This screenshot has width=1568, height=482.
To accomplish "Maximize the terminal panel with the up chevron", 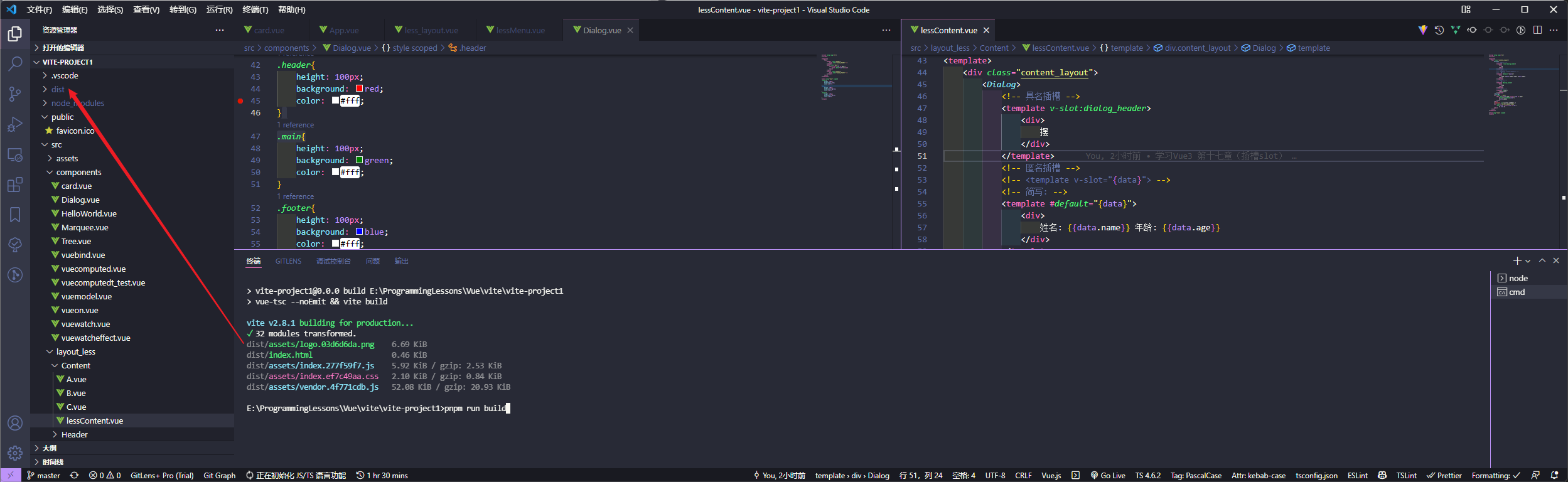I will point(1542,260).
